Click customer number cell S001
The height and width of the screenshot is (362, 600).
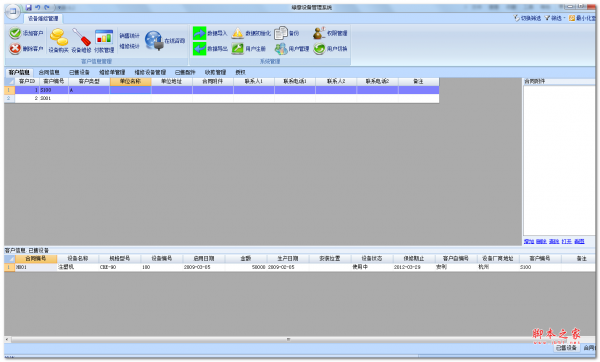click(x=54, y=98)
